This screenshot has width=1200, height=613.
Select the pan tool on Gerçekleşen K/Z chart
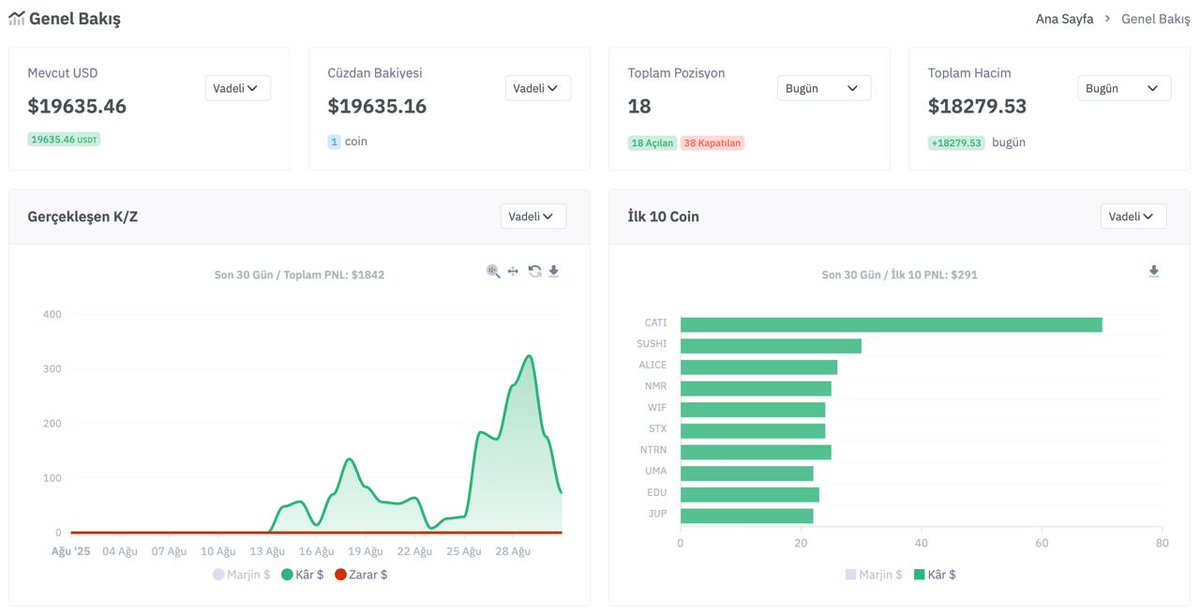tap(513, 271)
